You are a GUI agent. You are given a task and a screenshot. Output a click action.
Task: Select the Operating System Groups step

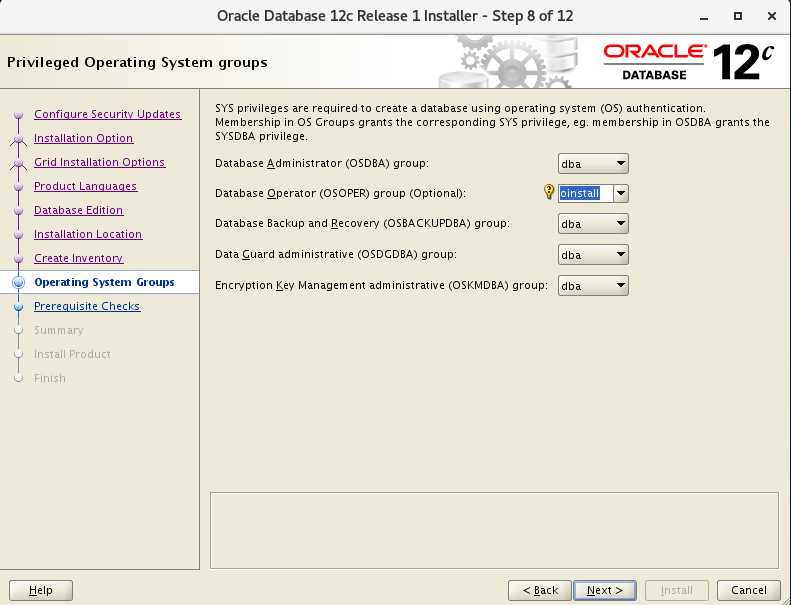[104, 282]
